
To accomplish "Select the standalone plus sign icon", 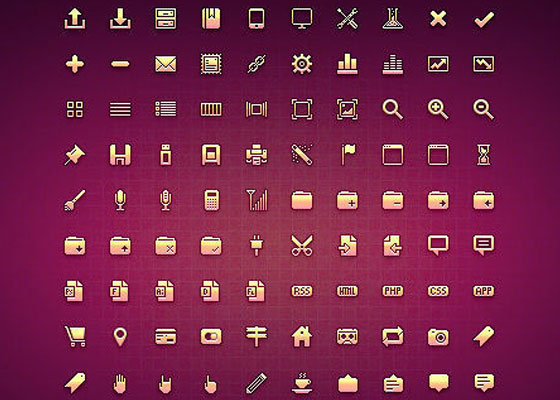I will pos(75,64).
